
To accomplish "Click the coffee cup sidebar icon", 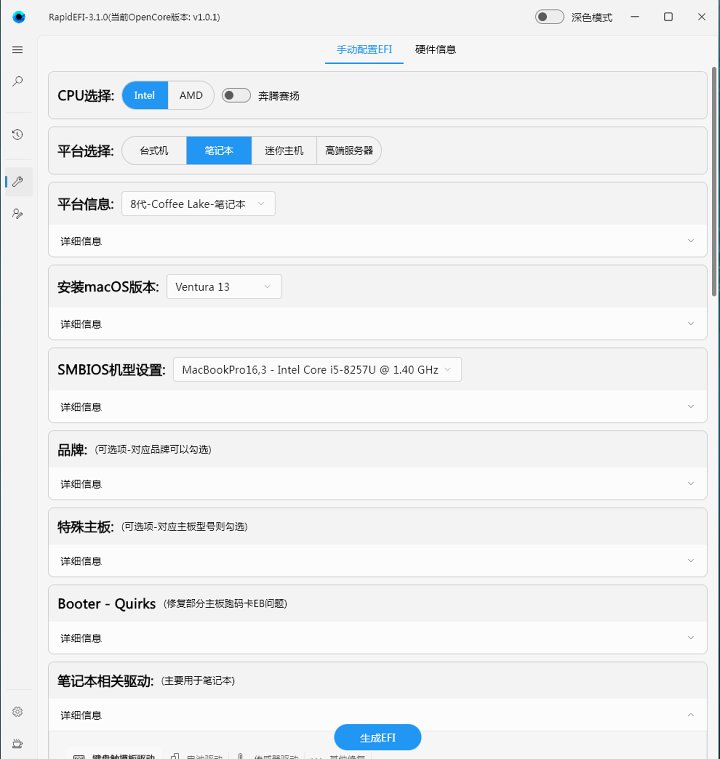I will coord(17,743).
